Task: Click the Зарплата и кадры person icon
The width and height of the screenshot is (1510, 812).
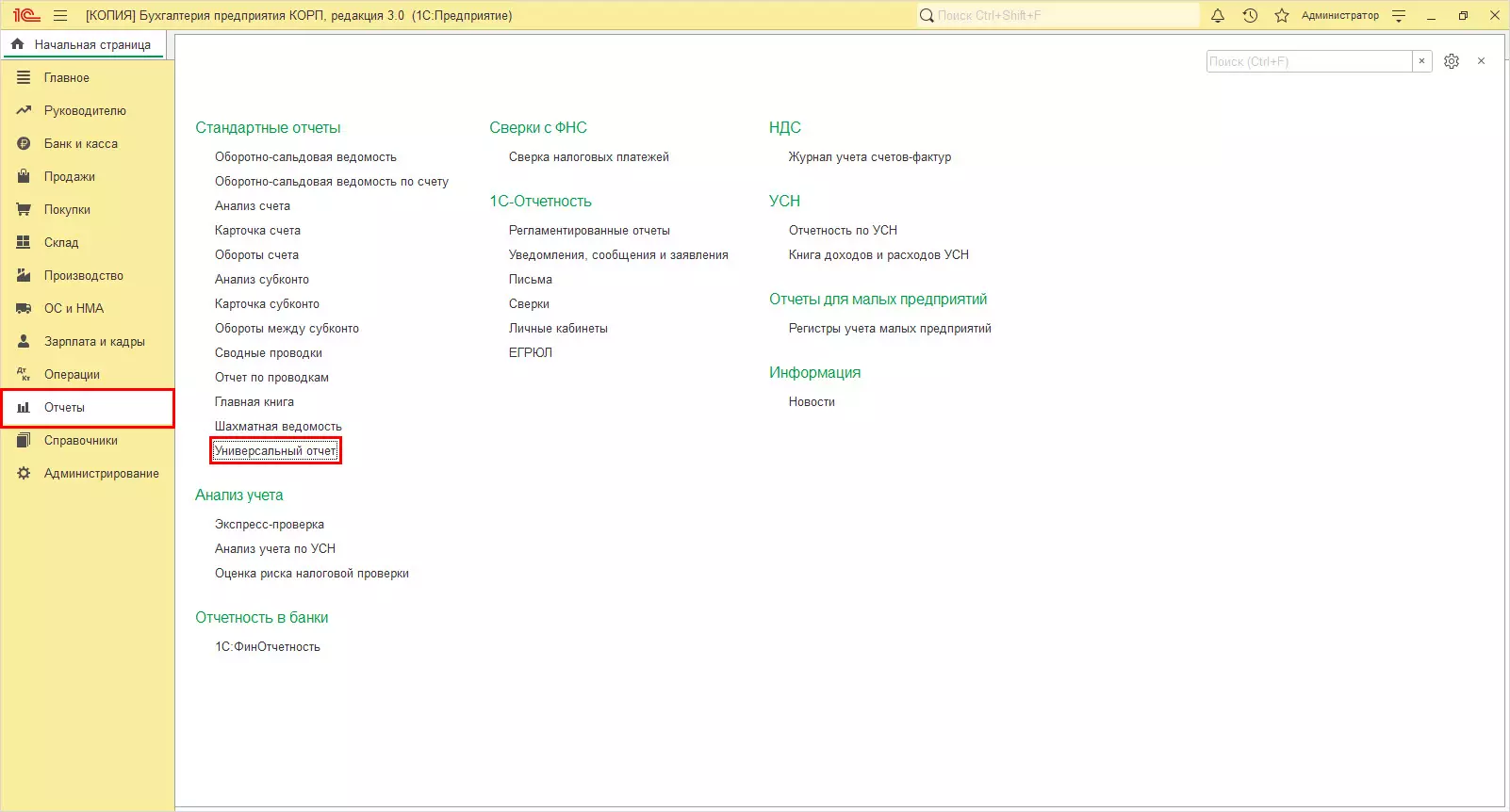Action: pos(24,341)
